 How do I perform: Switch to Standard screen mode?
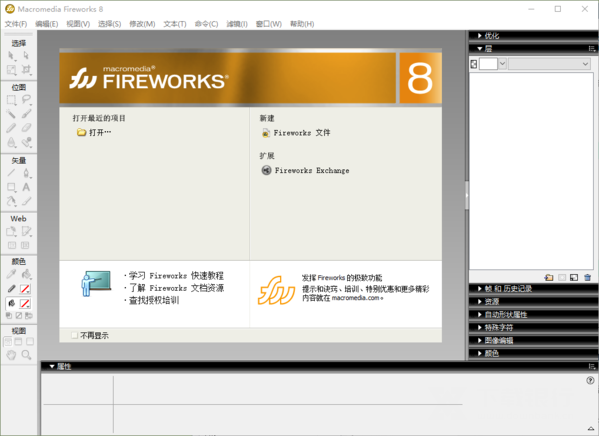tap(8, 342)
